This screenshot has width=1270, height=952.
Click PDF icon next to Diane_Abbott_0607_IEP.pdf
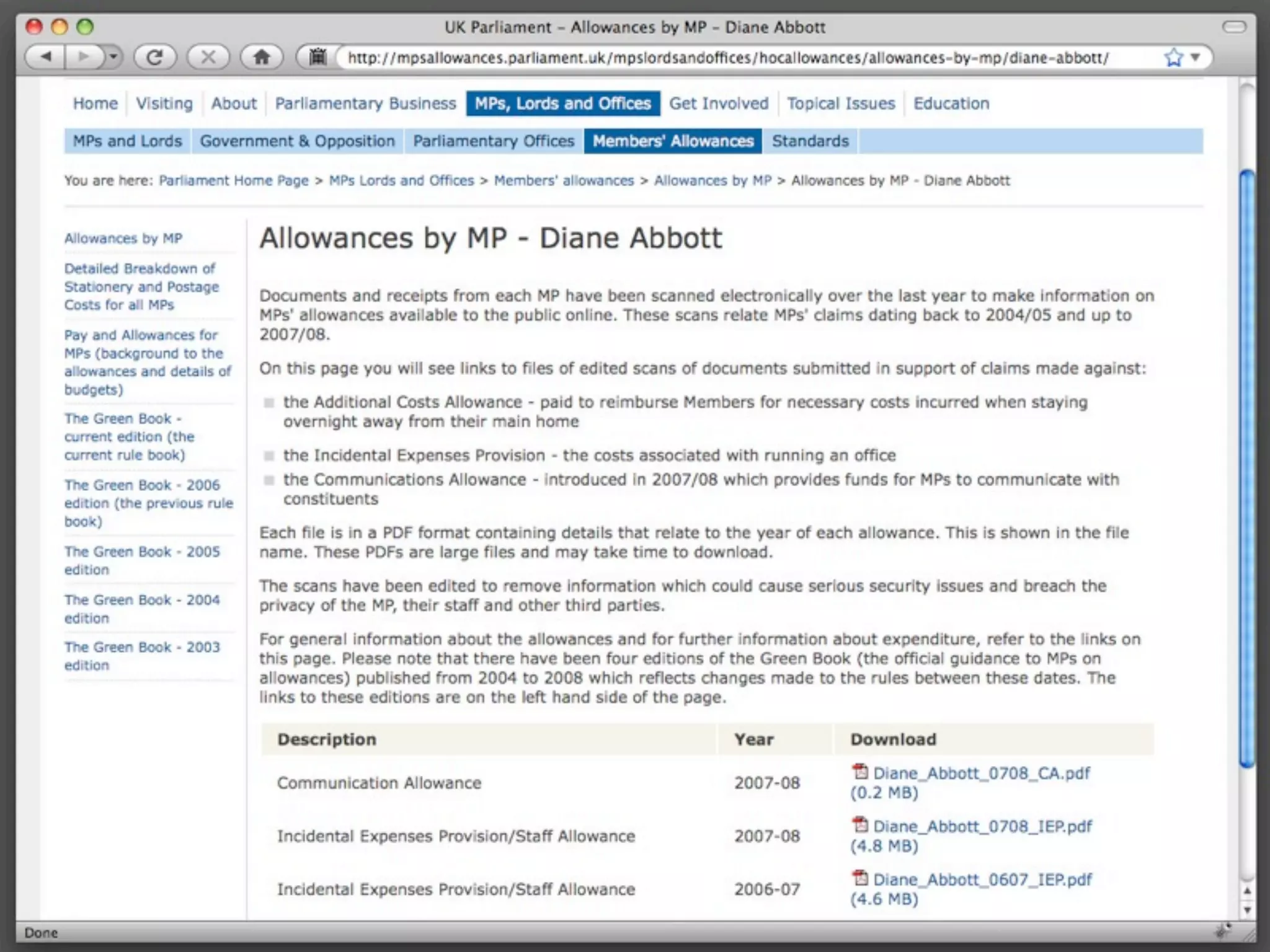[859, 878]
